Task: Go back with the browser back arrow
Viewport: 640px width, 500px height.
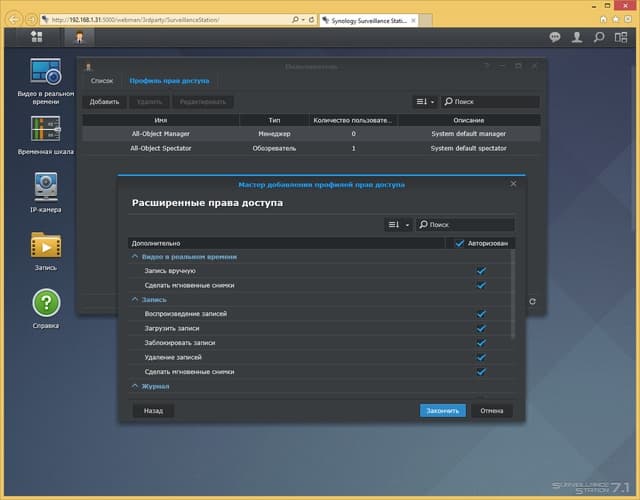Action: 13,19
